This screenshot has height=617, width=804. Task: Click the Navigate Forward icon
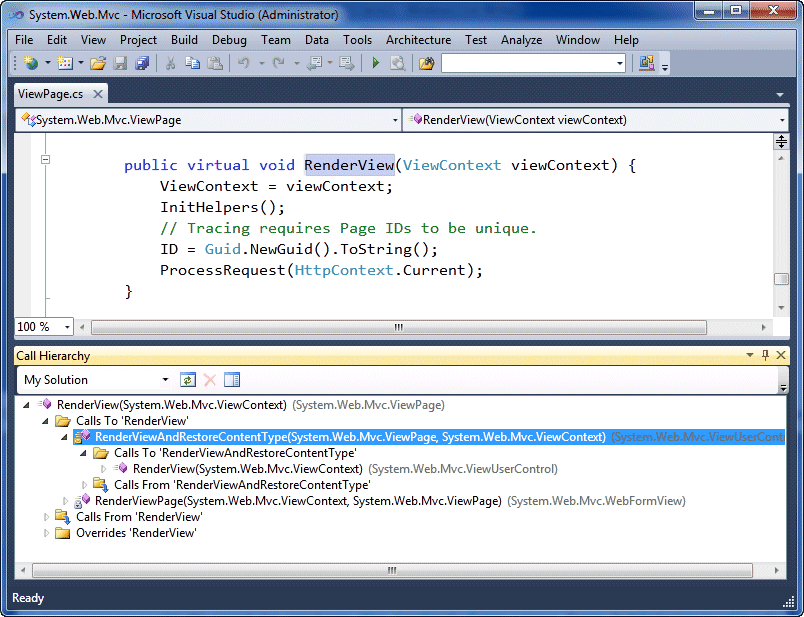[347, 63]
